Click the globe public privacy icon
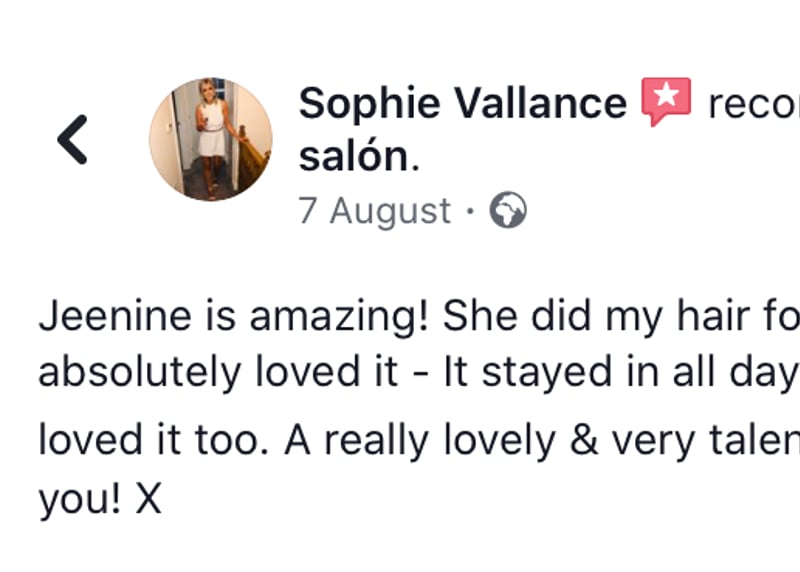 pyautogui.click(x=508, y=211)
